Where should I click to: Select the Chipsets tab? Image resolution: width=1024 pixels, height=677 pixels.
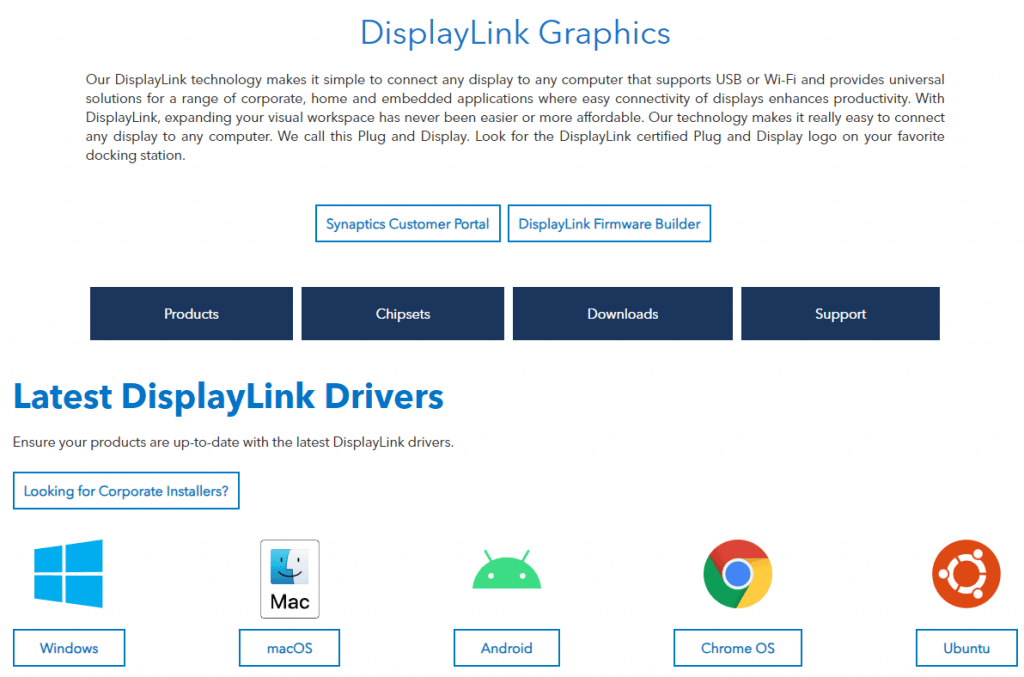[x=403, y=313]
